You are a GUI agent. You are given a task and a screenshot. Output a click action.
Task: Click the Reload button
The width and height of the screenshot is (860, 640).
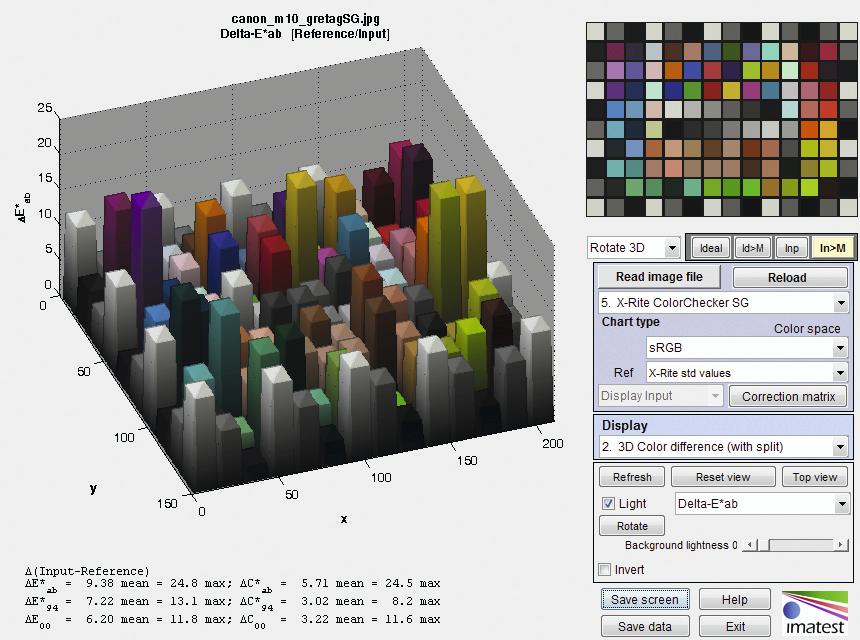(x=790, y=277)
